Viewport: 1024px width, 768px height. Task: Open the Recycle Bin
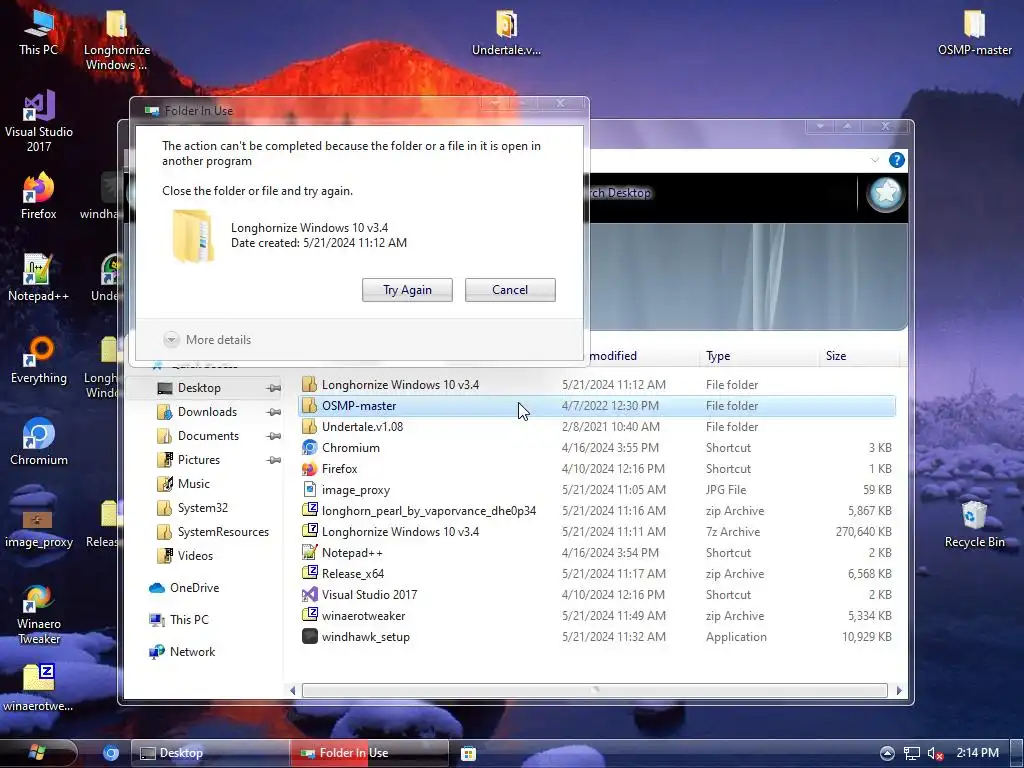point(974,524)
